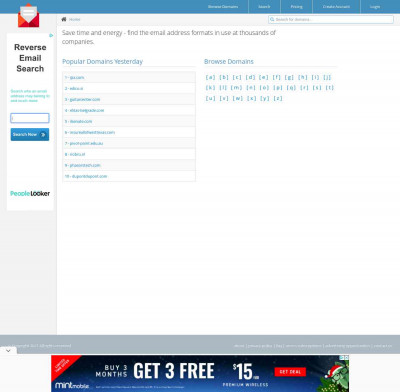Browse domains starting with [x]
Image resolution: width=400 pixels, height=392 pixels.
(252, 98)
